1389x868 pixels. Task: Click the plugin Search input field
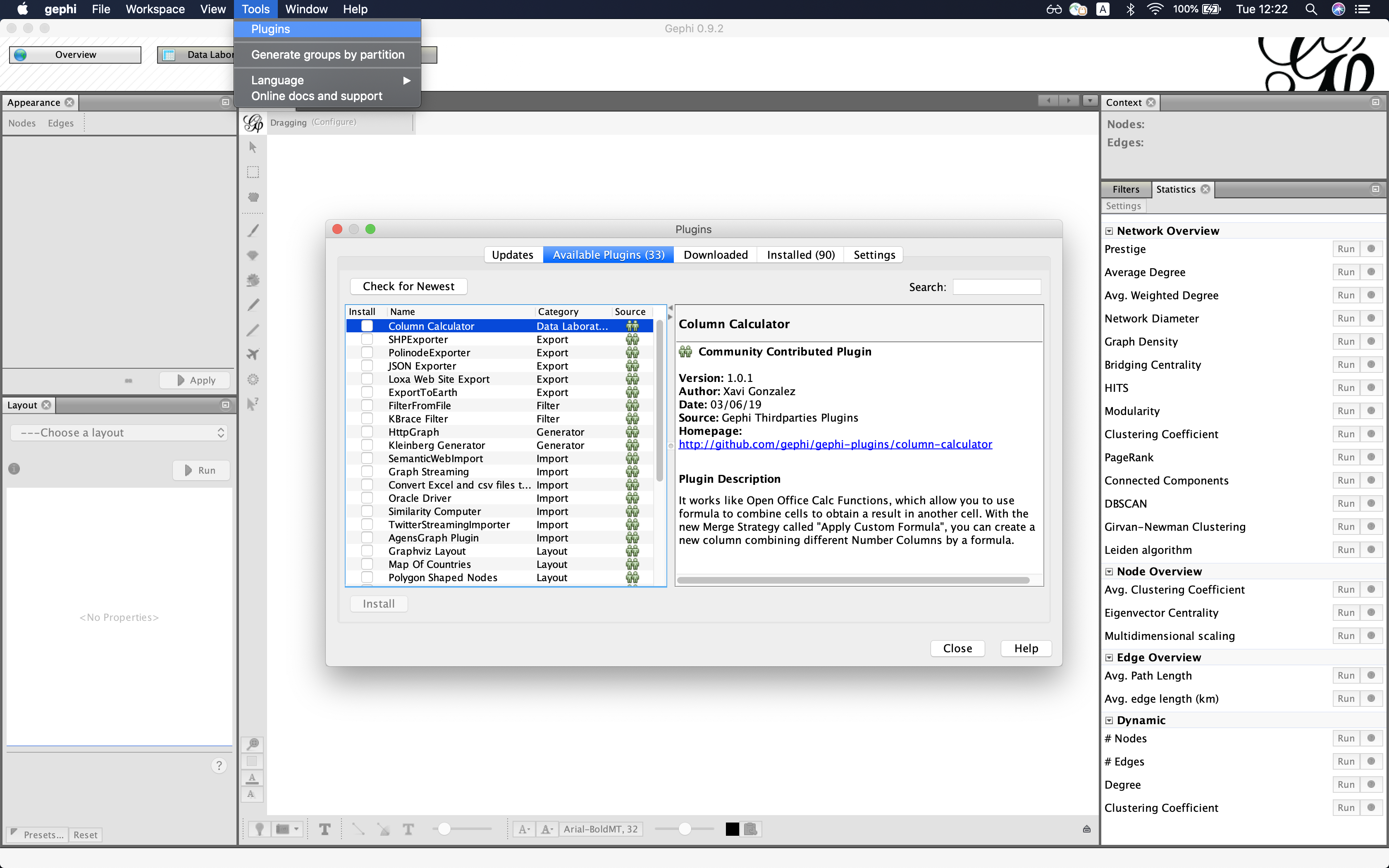tap(996, 287)
